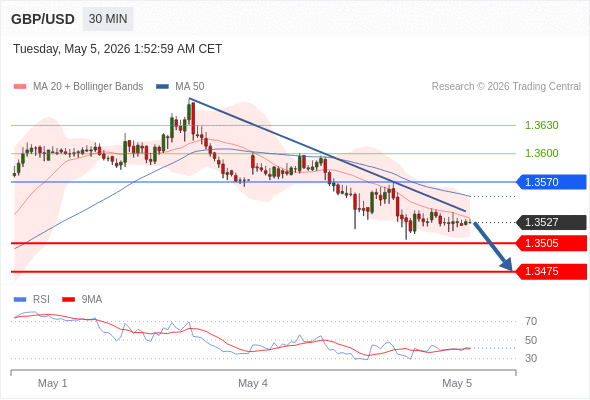Click the May 1 date axis label
590x400 pixels.
pyautogui.click(x=52, y=383)
